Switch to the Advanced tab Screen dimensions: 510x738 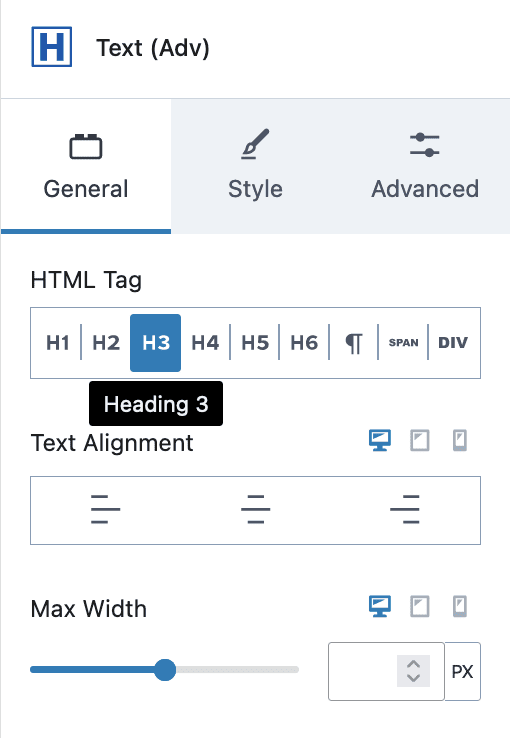coord(425,166)
